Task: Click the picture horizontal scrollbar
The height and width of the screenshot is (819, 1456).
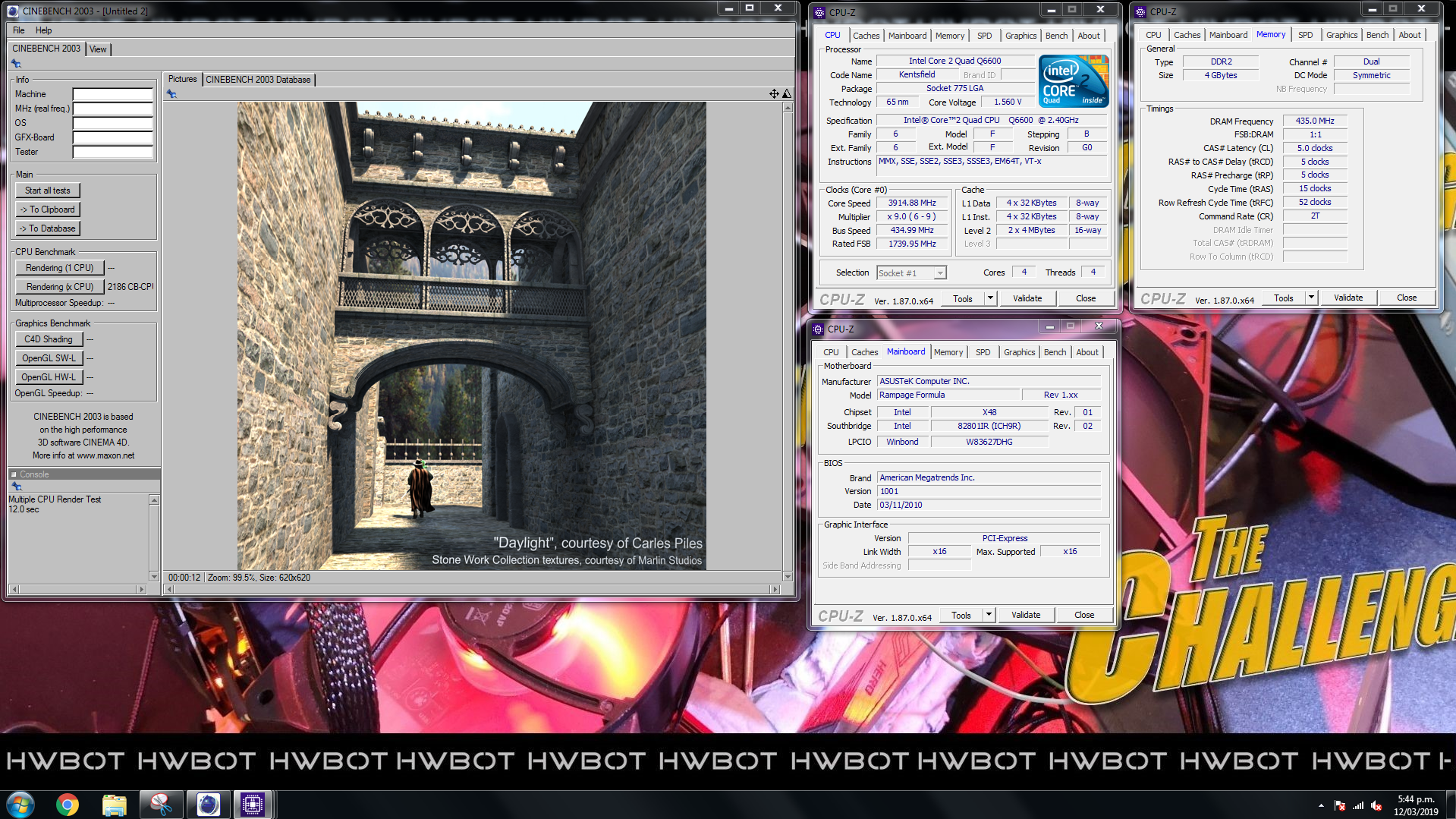Action: [x=473, y=589]
